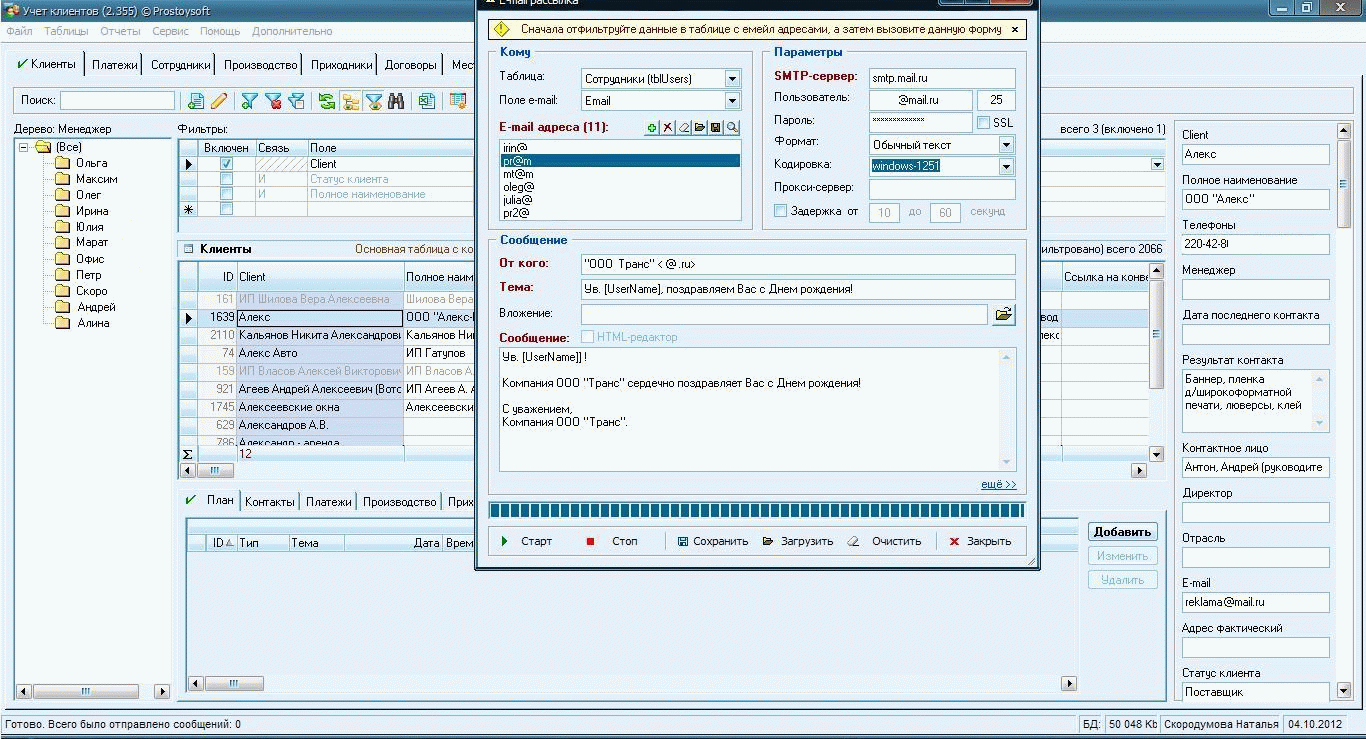Click the Закрыть button
The image size is (1366, 739).
(x=980, y=541)
